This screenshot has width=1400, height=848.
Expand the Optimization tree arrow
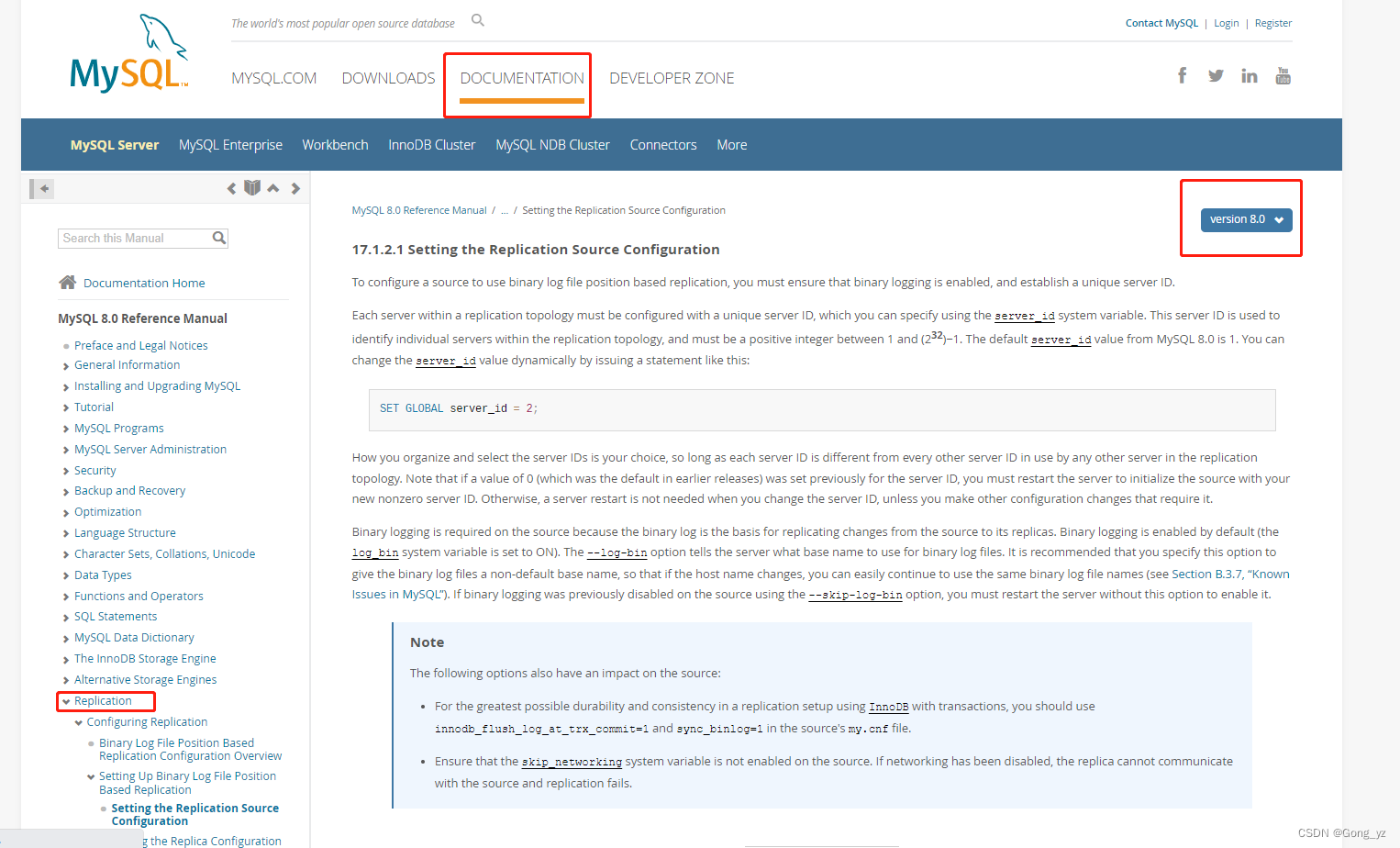tap(66, 513)
